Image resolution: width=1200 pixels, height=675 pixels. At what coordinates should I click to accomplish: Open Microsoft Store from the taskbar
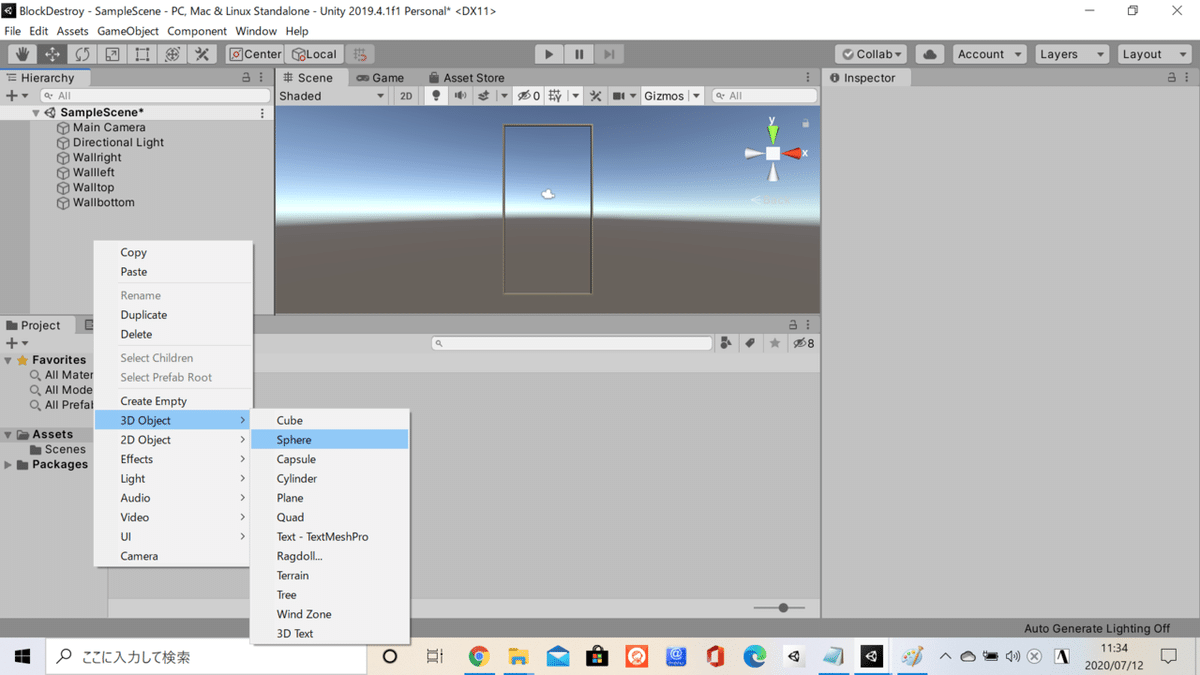(597, 656)
